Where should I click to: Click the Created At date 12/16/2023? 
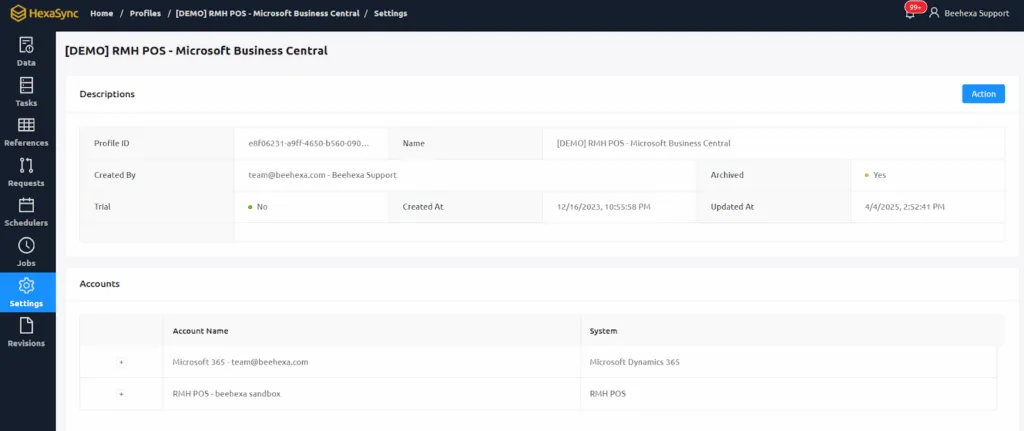(x=603, y=206)
